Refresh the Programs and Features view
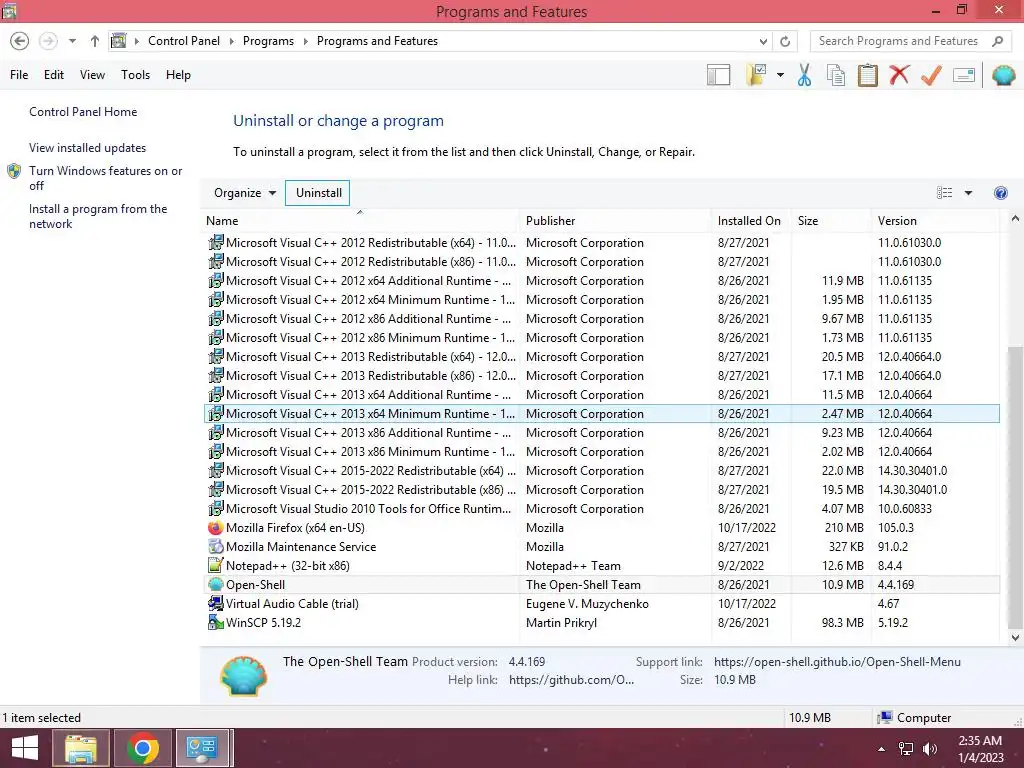The width and height of the screenshot is (1024, 768). point(785,41)
